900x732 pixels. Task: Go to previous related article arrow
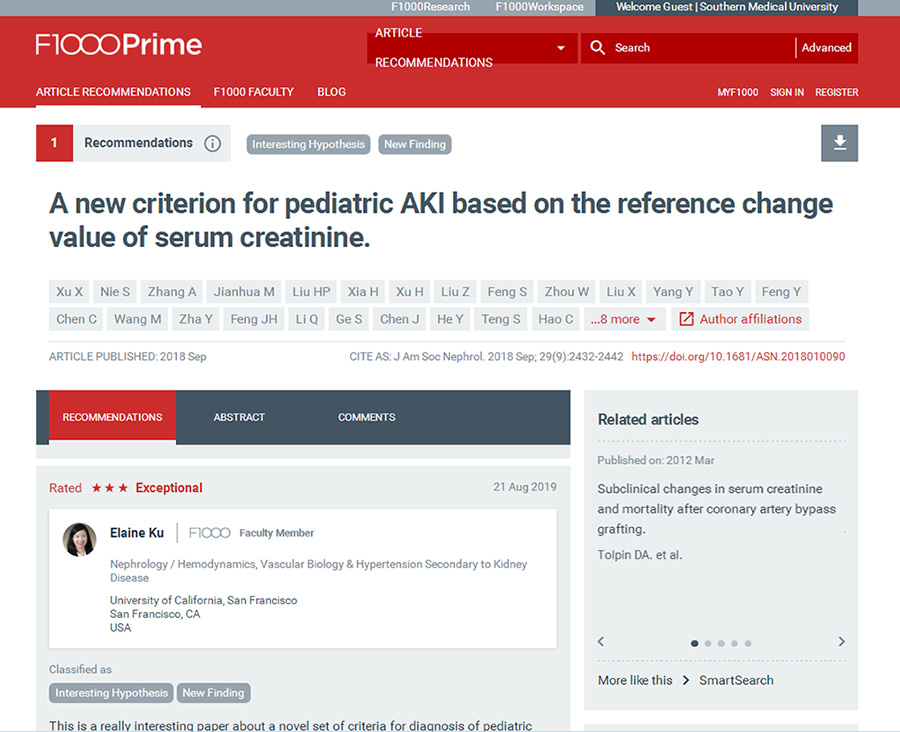tap(601, 641)
